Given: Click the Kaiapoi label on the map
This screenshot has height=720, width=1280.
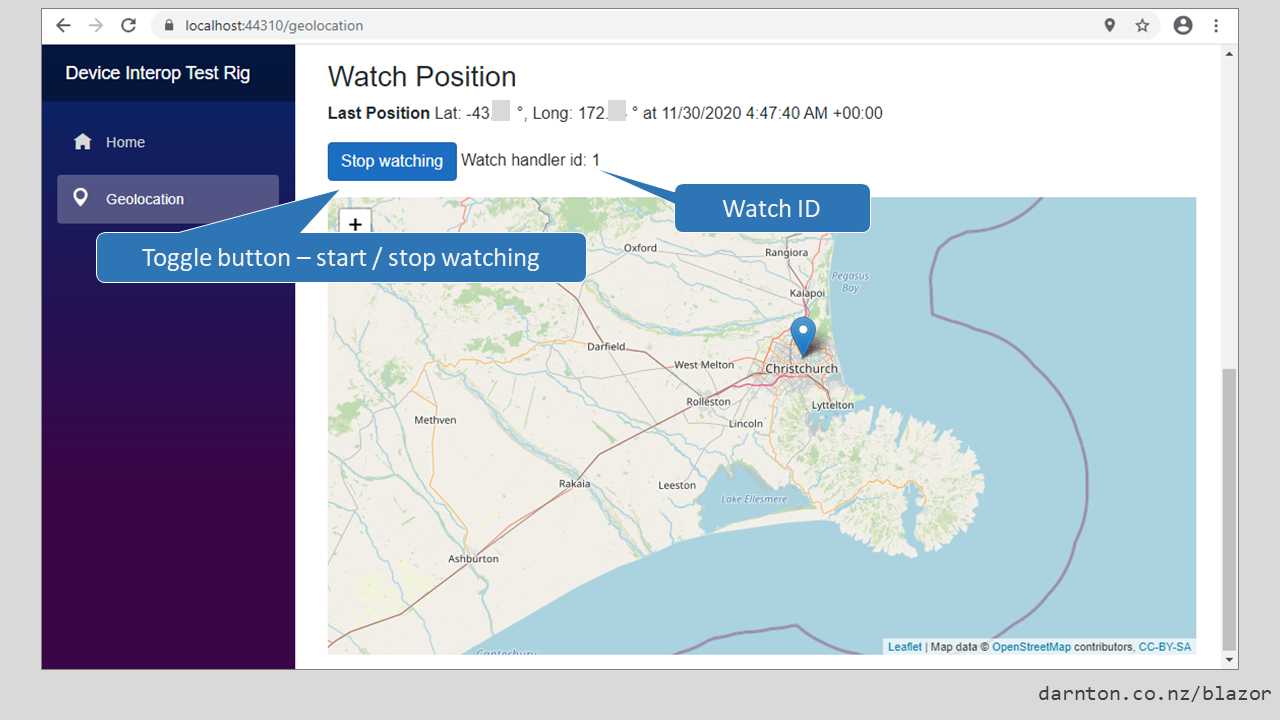Looking at the screenshot, I should [806, 293].
